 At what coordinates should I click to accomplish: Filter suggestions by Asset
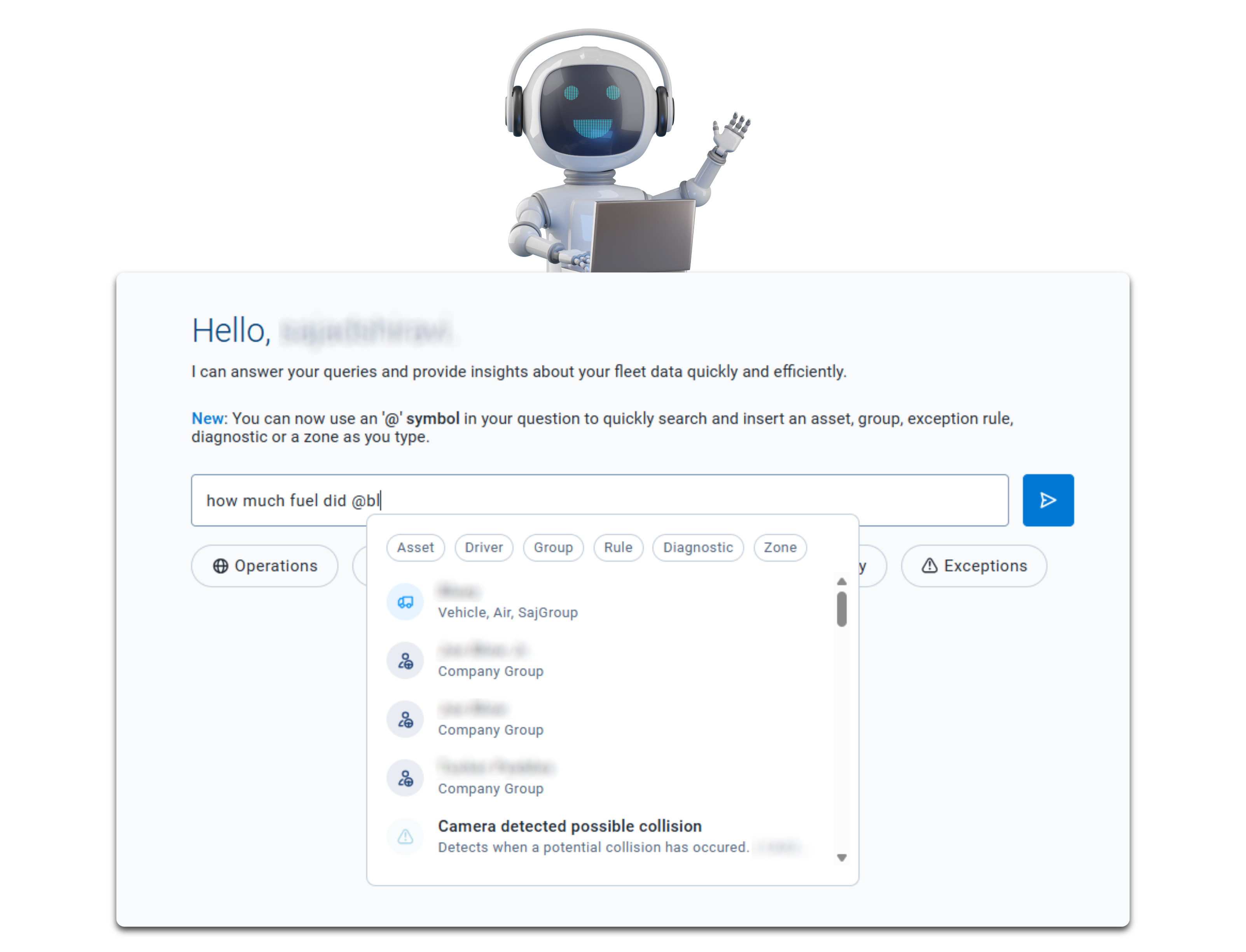(416, 547)
